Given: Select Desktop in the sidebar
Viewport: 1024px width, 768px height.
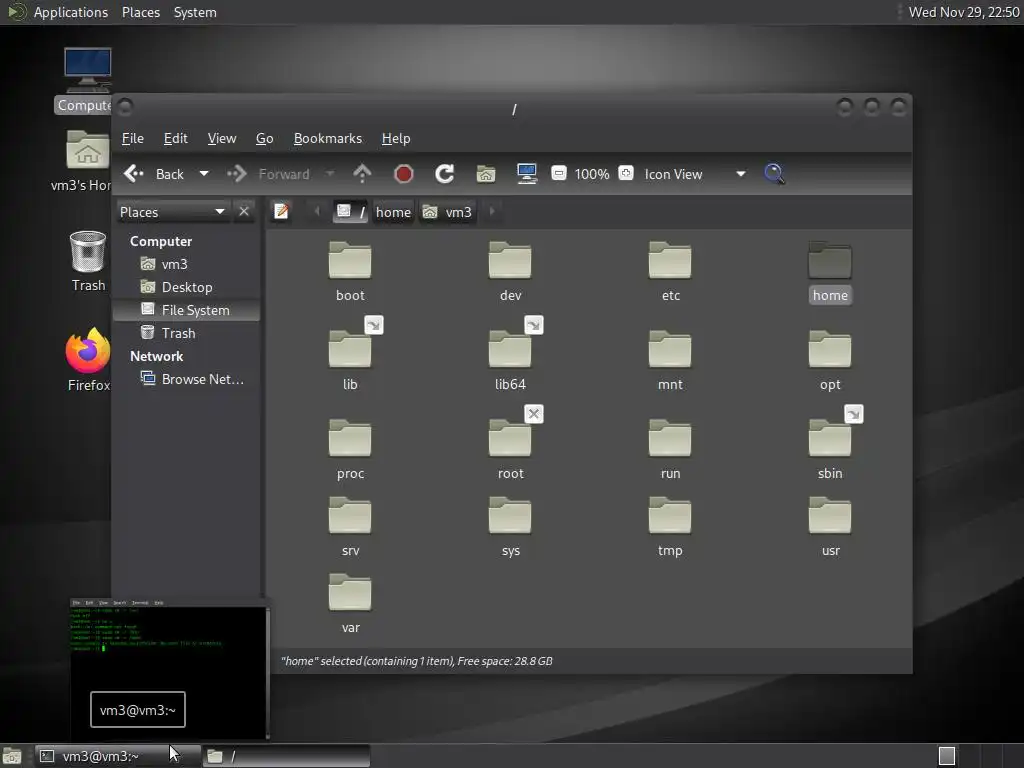Looking at the screenshot, I should tap(187, 287).
